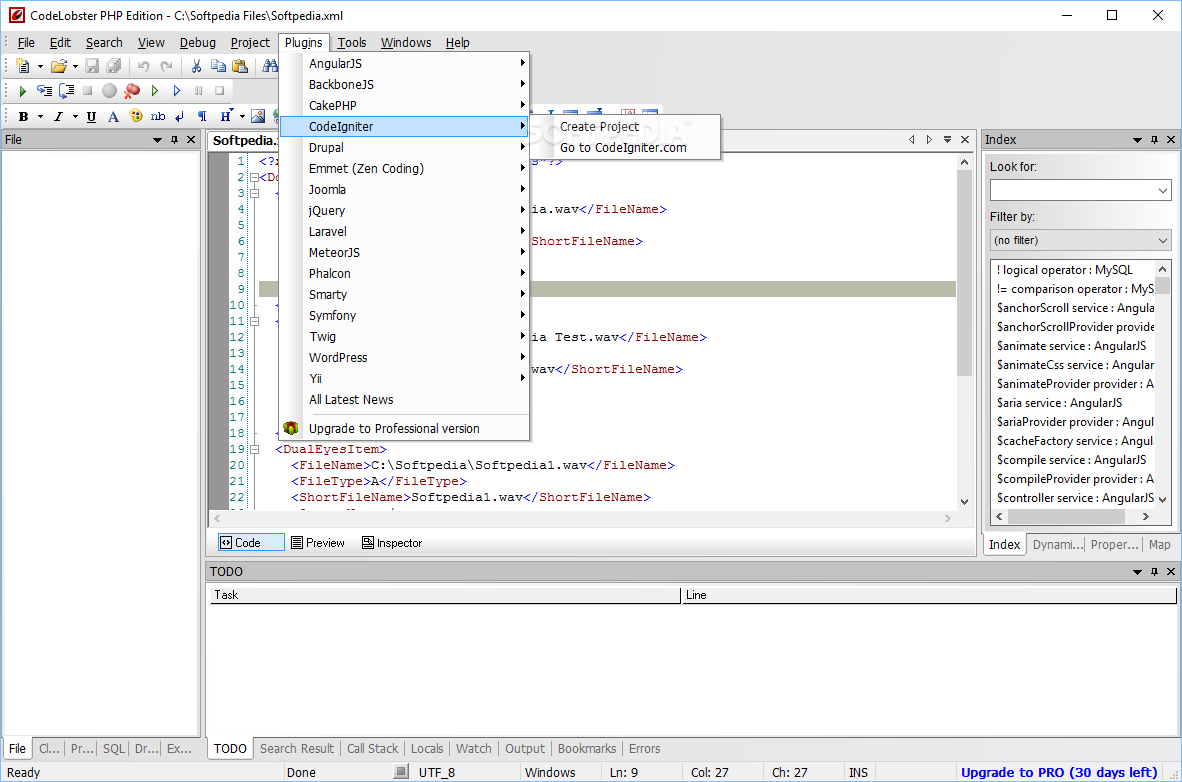Remove all breakpoints with the red X icon
This screenshot has width=1182, height=782.
(x=132, y=91)
